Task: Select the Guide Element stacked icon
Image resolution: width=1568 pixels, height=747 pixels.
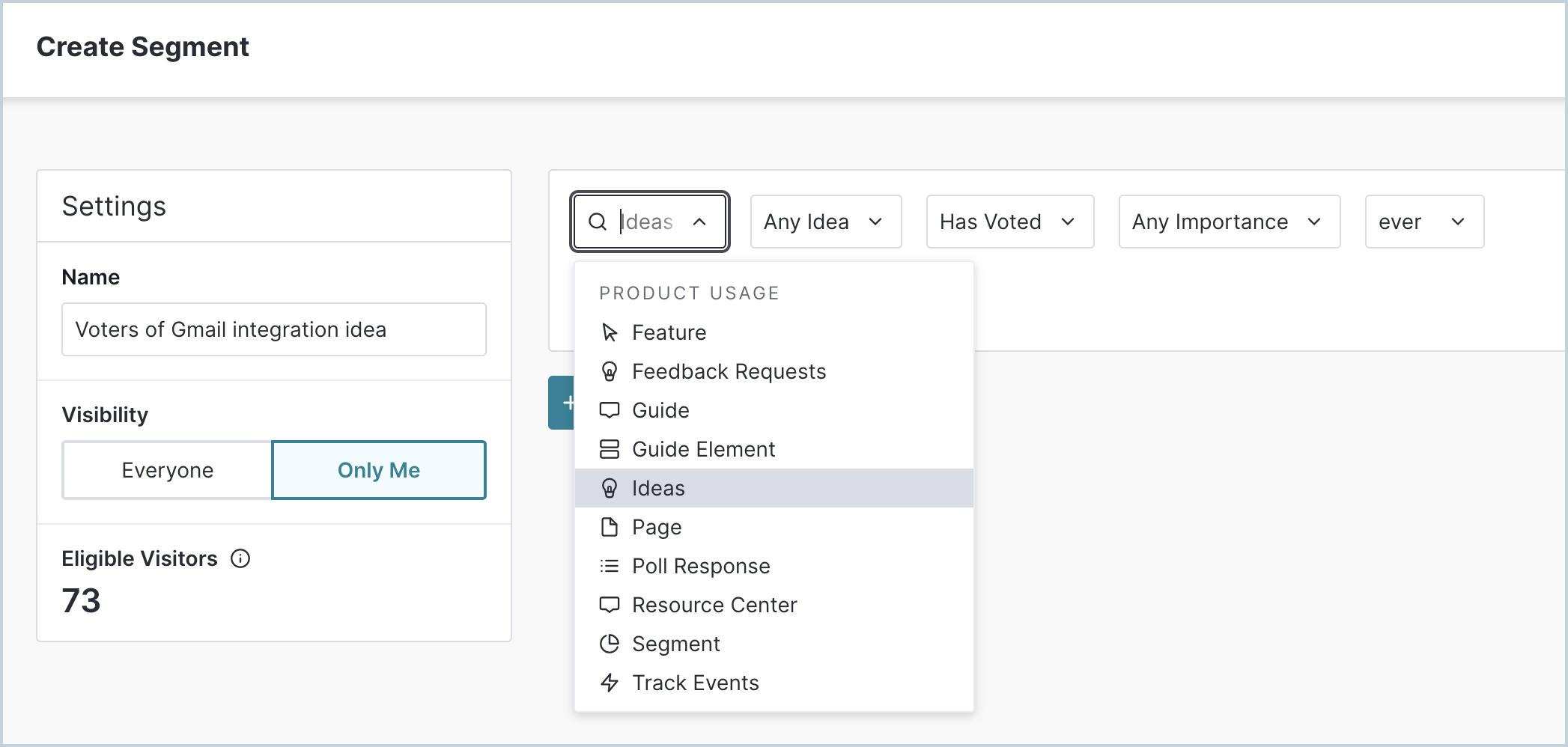Action: pyautogui.click(x=610, y=449)
